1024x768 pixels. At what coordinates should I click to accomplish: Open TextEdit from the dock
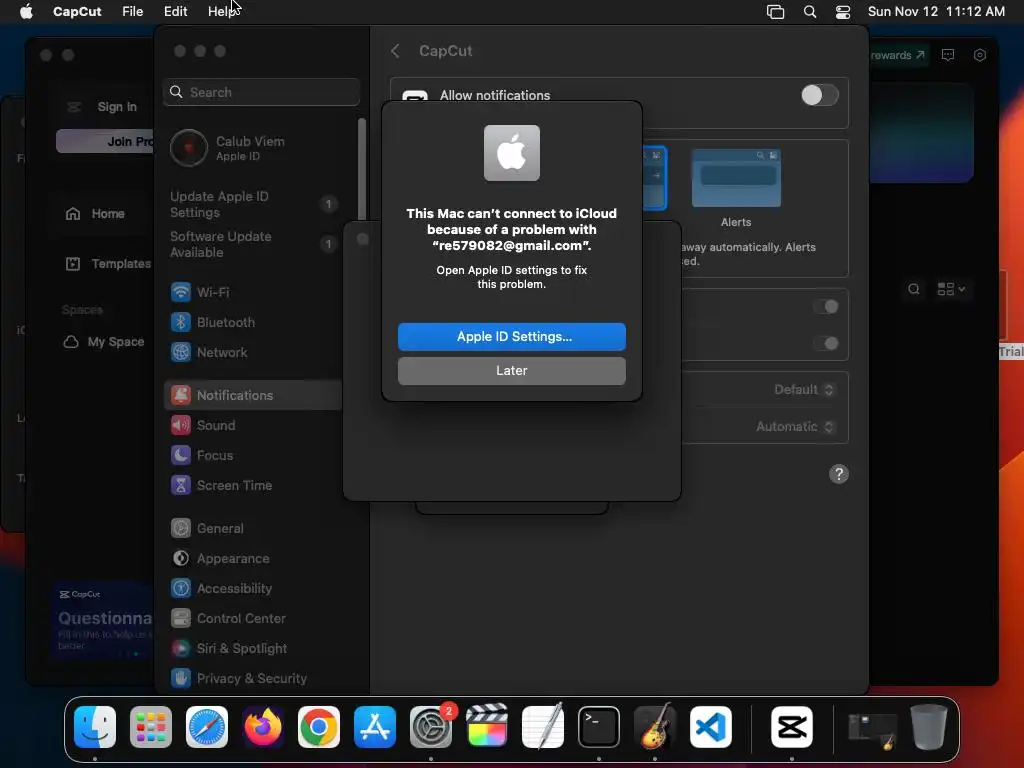coord(543,727)
